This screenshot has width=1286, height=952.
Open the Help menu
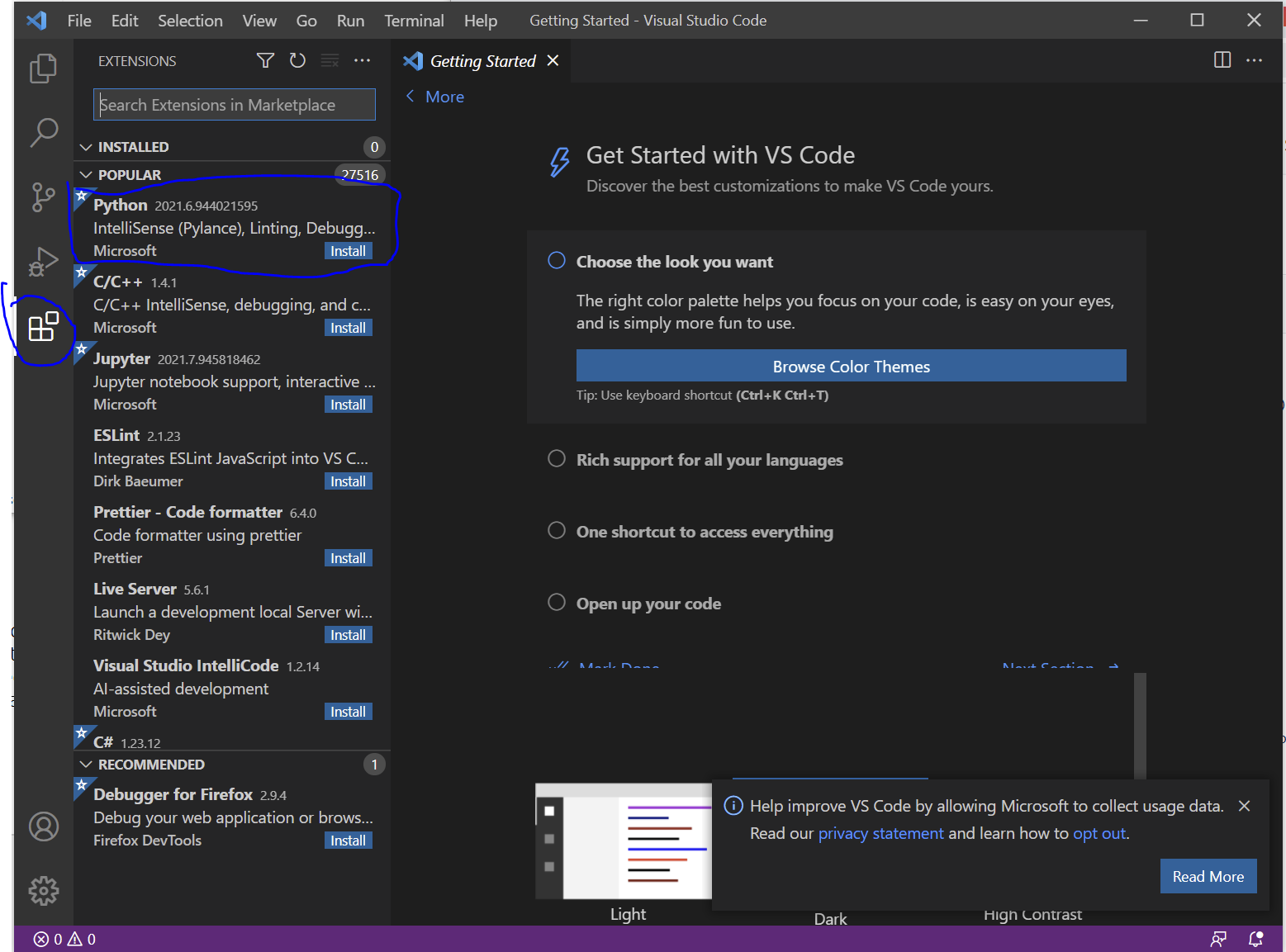tap(481, 21)
